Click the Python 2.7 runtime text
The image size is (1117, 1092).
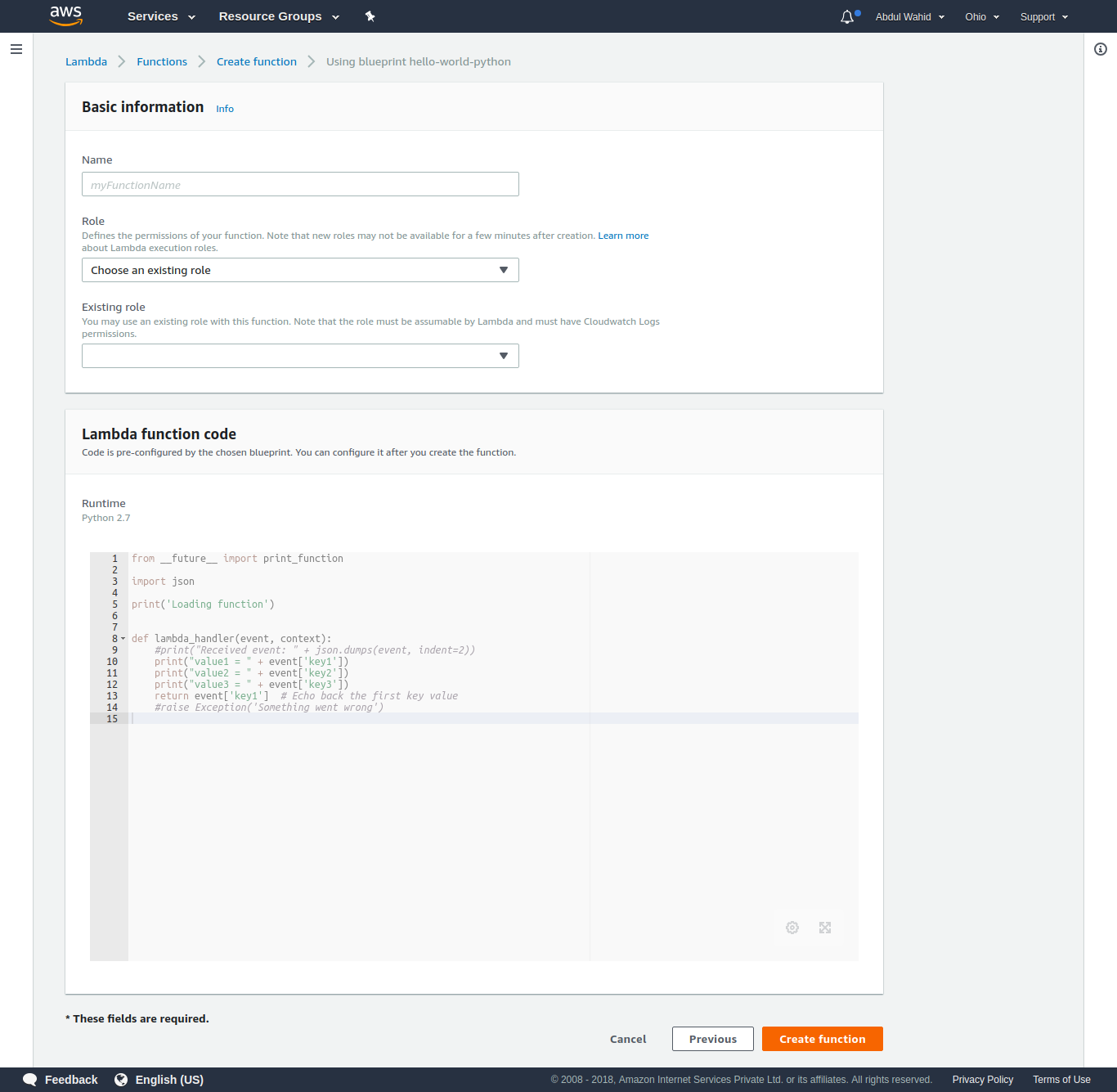click(x=105, y=518)
